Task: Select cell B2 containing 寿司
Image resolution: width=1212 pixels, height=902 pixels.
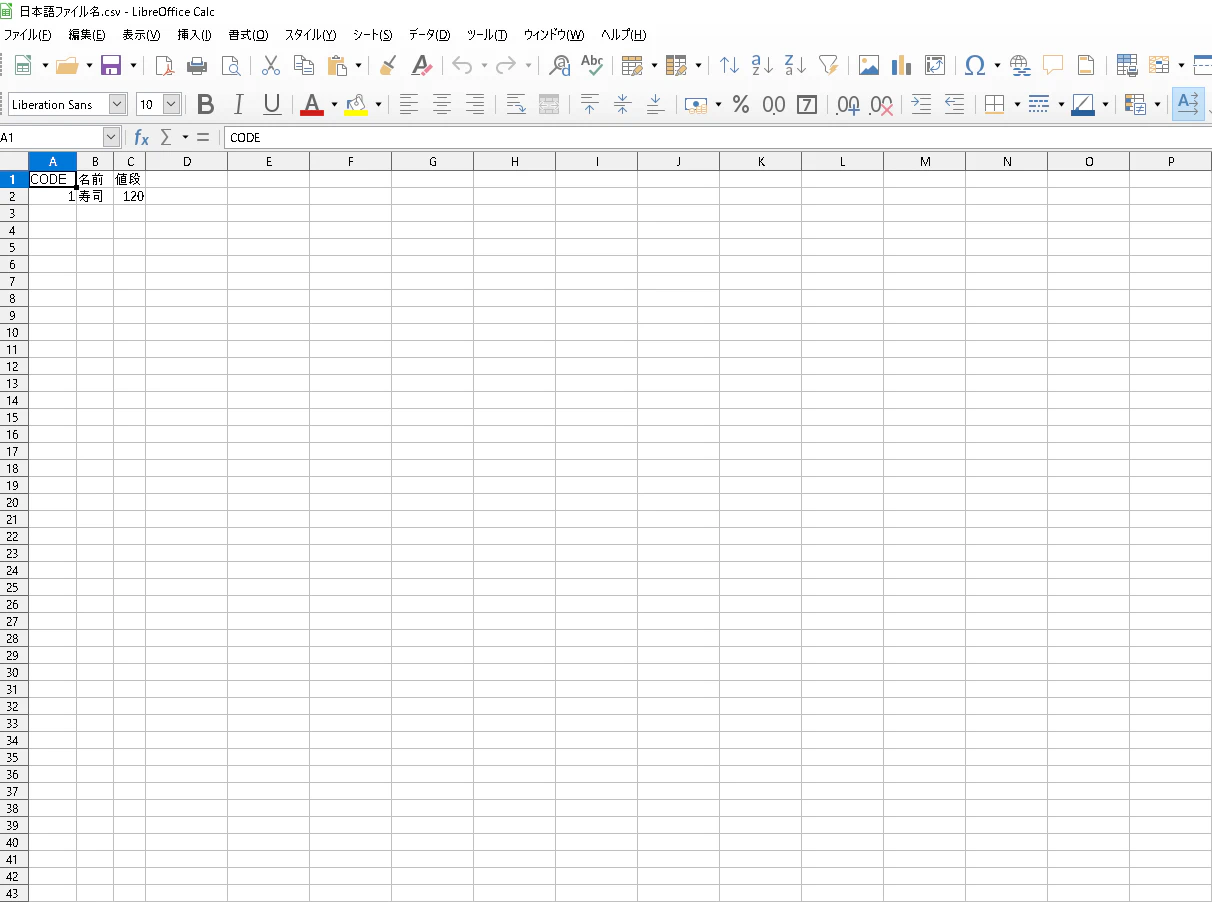Action: [95, 197]
